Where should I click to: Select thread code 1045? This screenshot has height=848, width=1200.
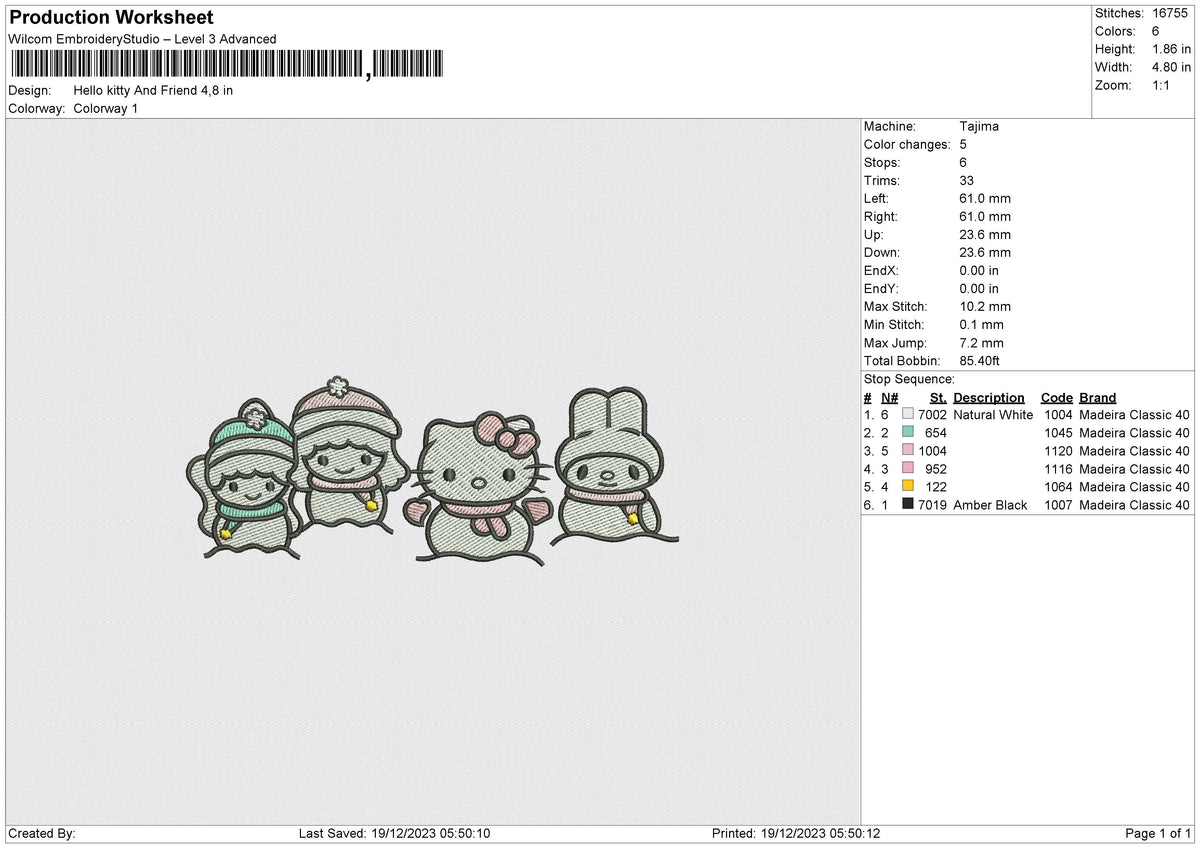1059,433
